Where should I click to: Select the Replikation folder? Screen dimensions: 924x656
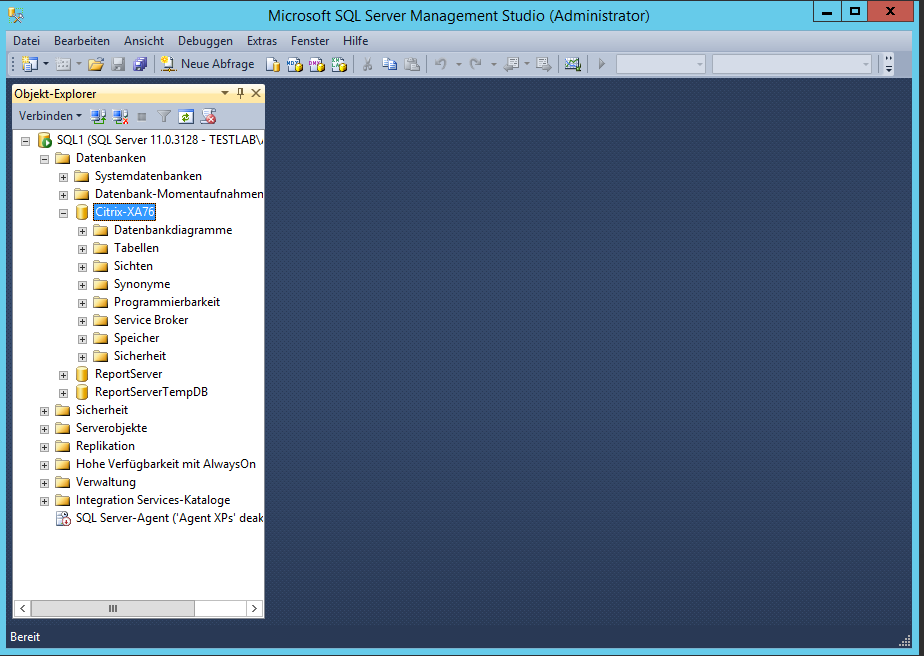coord(105,446)
